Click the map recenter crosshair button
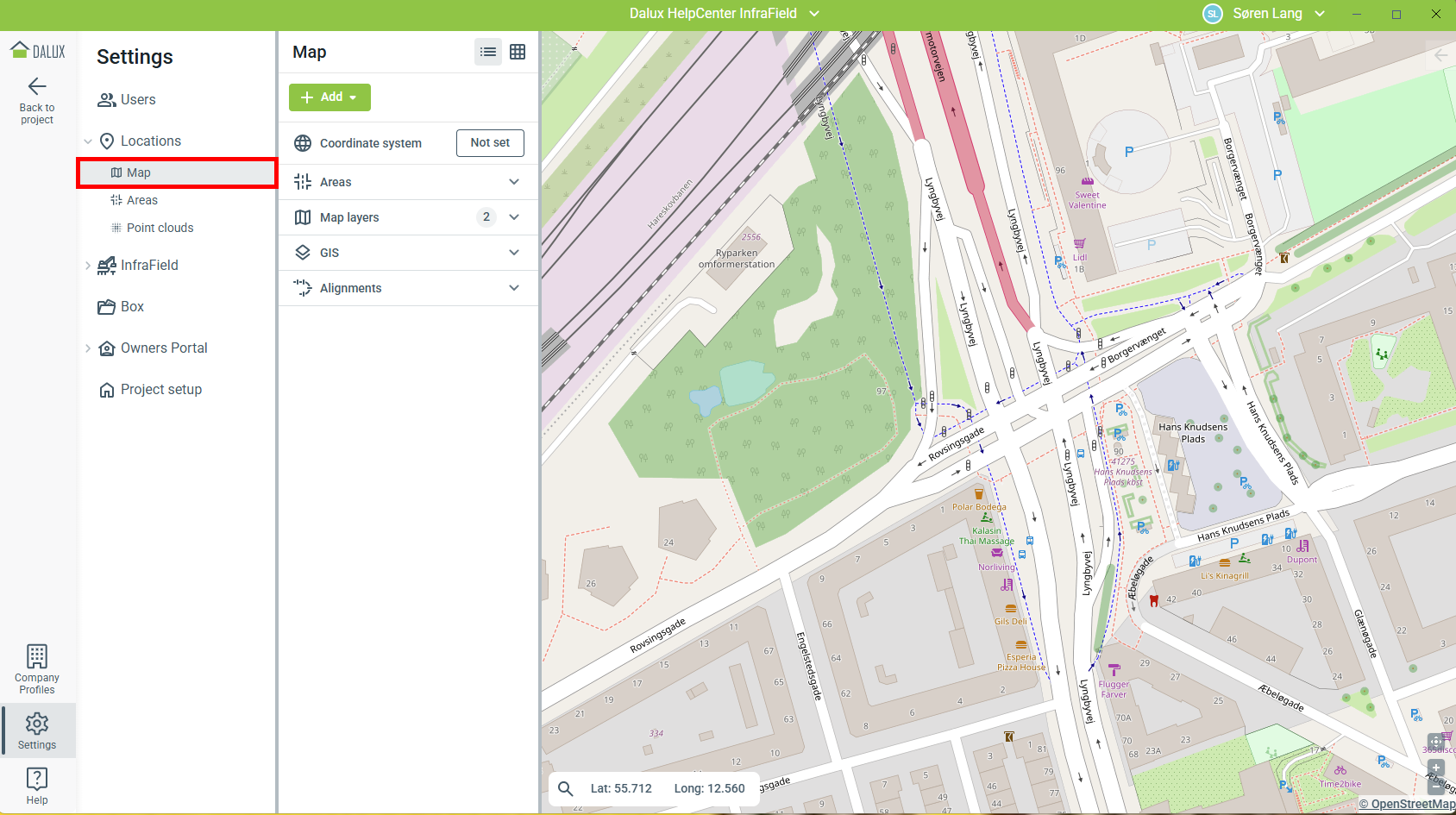Screen dimensions: 1456x815 coord(1436,742)
